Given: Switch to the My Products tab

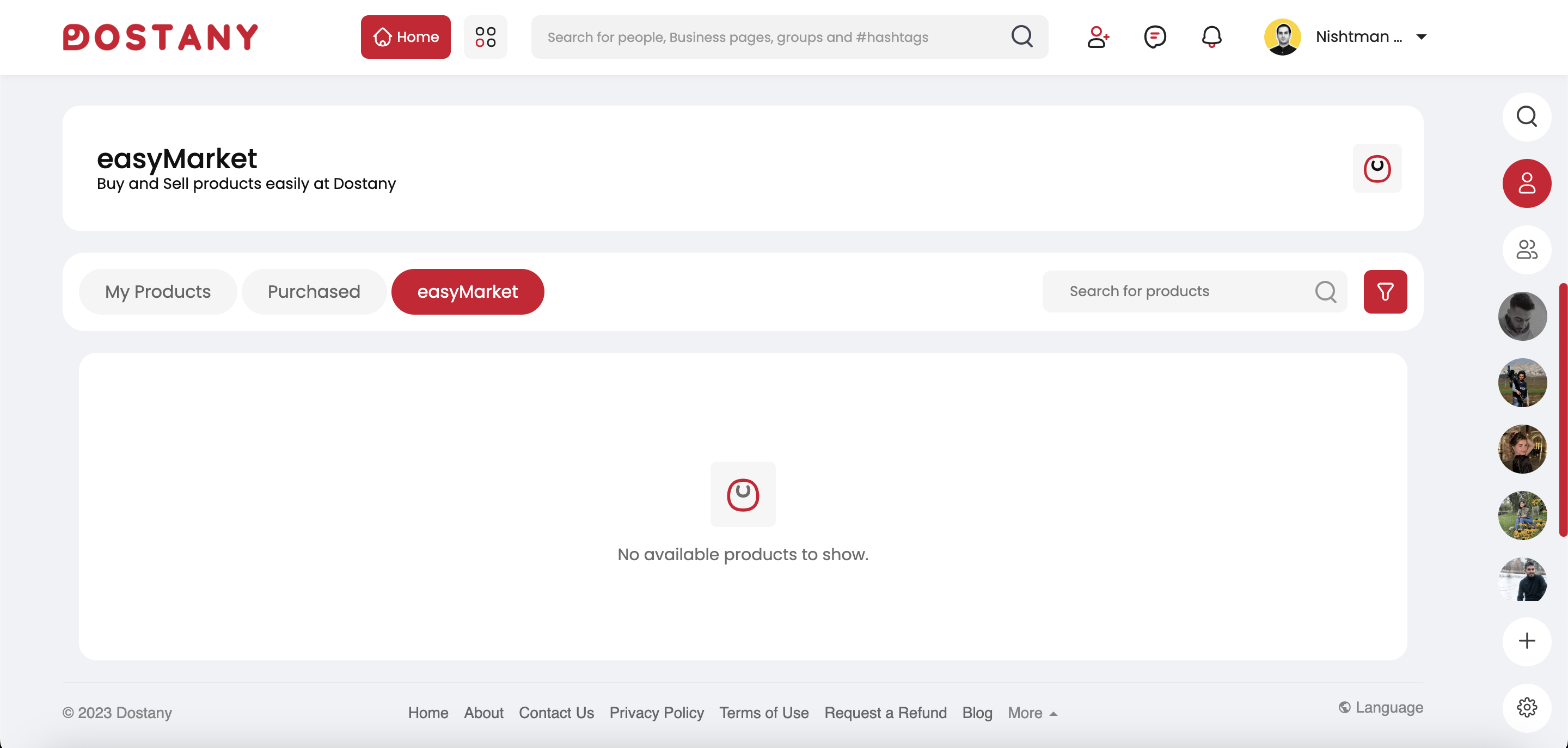Looking at the screenshot, I should click(158, 292).
